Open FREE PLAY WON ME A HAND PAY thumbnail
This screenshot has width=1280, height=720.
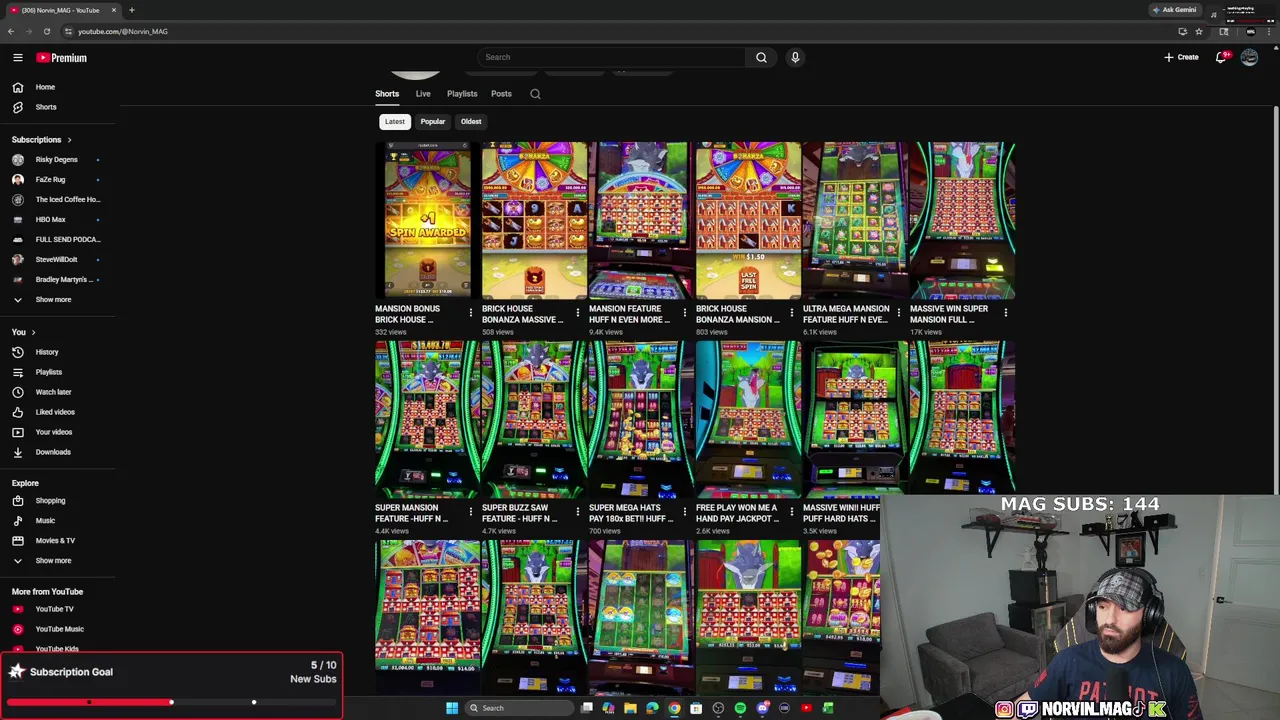(x=748, y=419)
